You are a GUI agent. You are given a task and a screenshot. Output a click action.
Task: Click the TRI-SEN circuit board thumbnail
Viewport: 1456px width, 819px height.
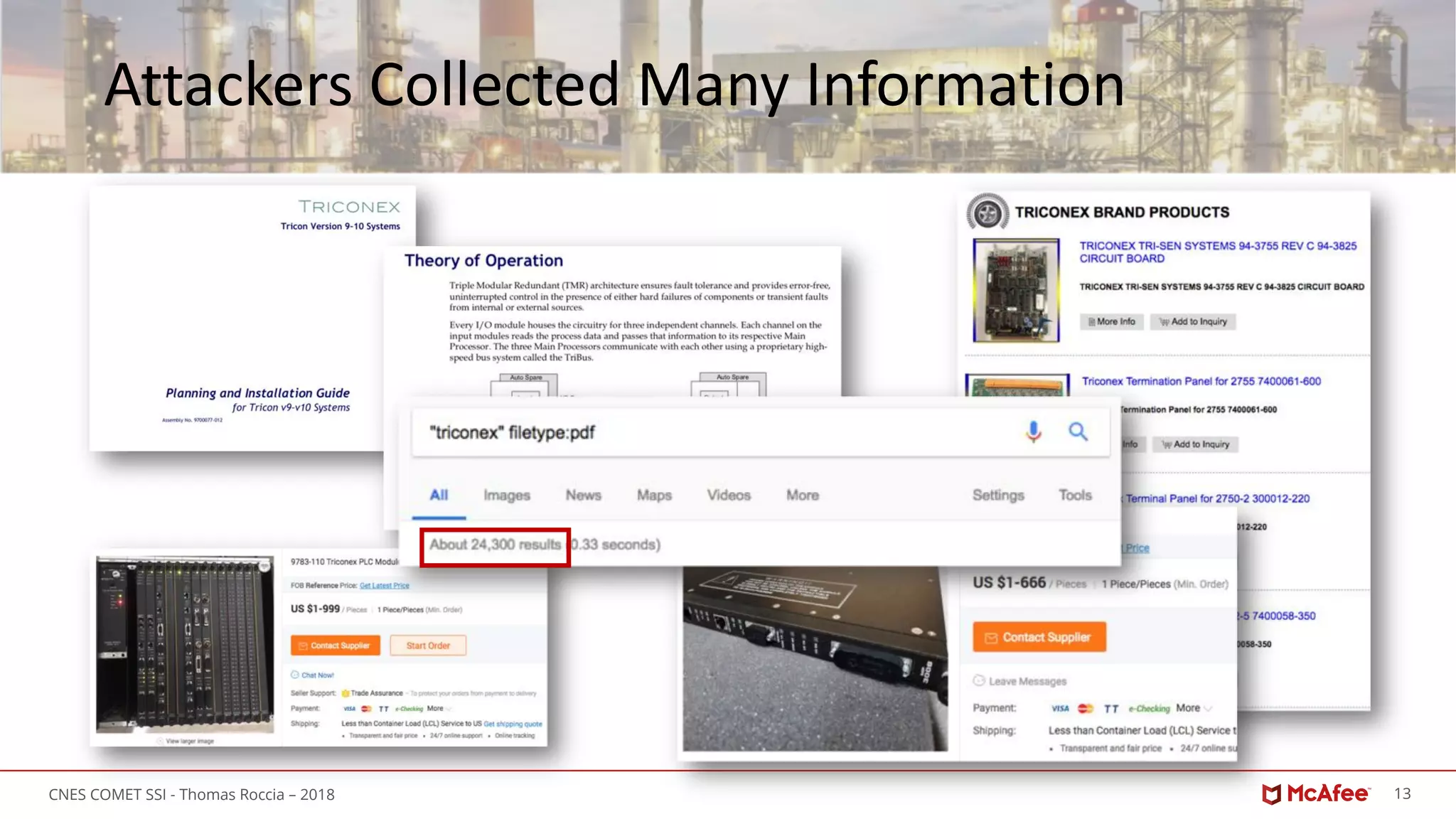pyautogui.click(x=1017, y=290)
